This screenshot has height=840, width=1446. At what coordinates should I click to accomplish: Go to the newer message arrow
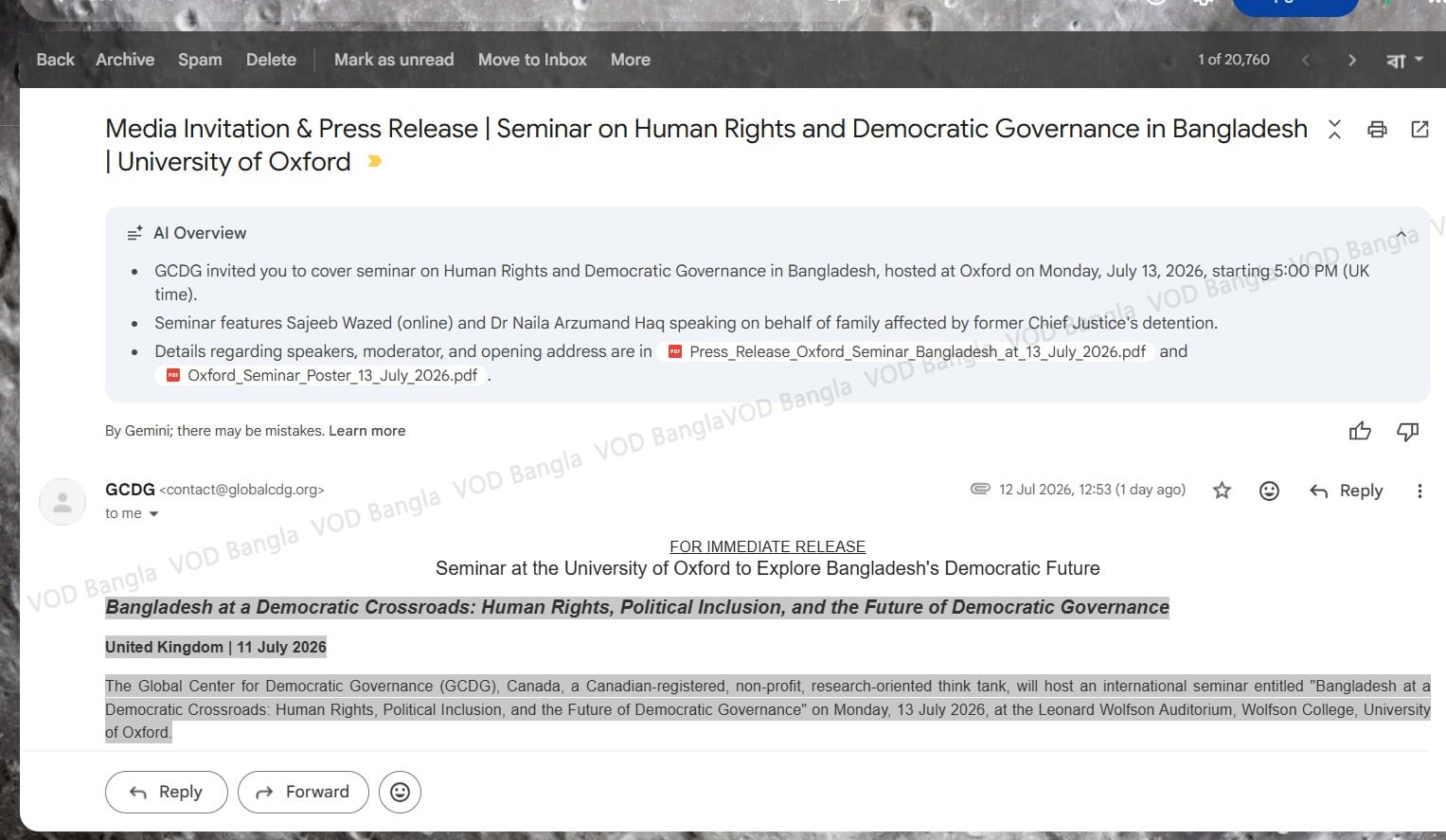[x=1306, y=60]
